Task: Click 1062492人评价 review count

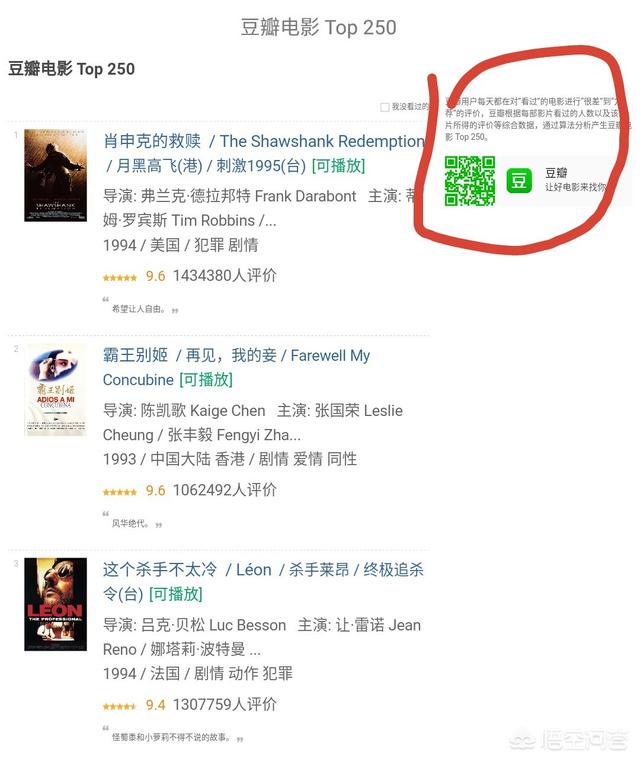Action: (x=225, y=490)
